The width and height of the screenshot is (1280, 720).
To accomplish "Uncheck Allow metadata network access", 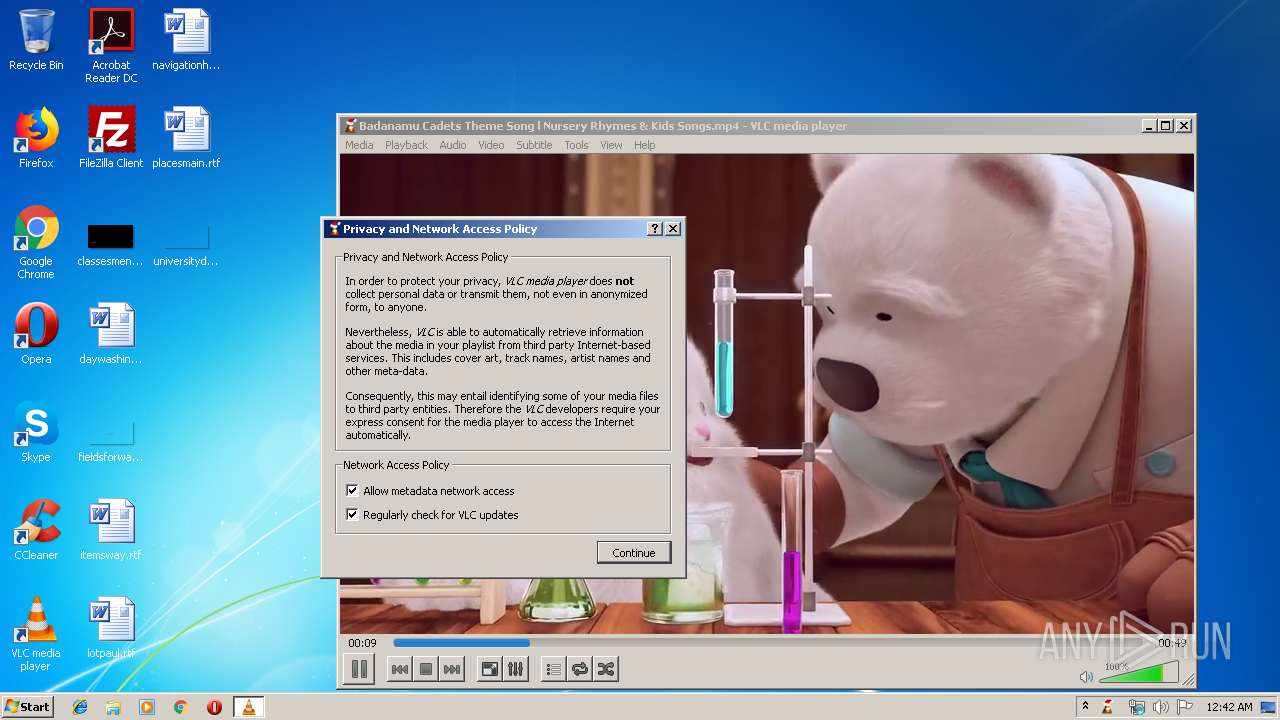I will pos(352,491).
